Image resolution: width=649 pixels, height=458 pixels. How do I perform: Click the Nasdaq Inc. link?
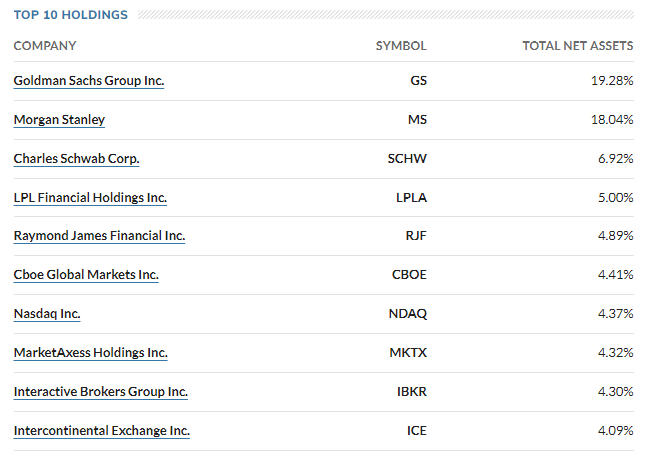point(47,314)
